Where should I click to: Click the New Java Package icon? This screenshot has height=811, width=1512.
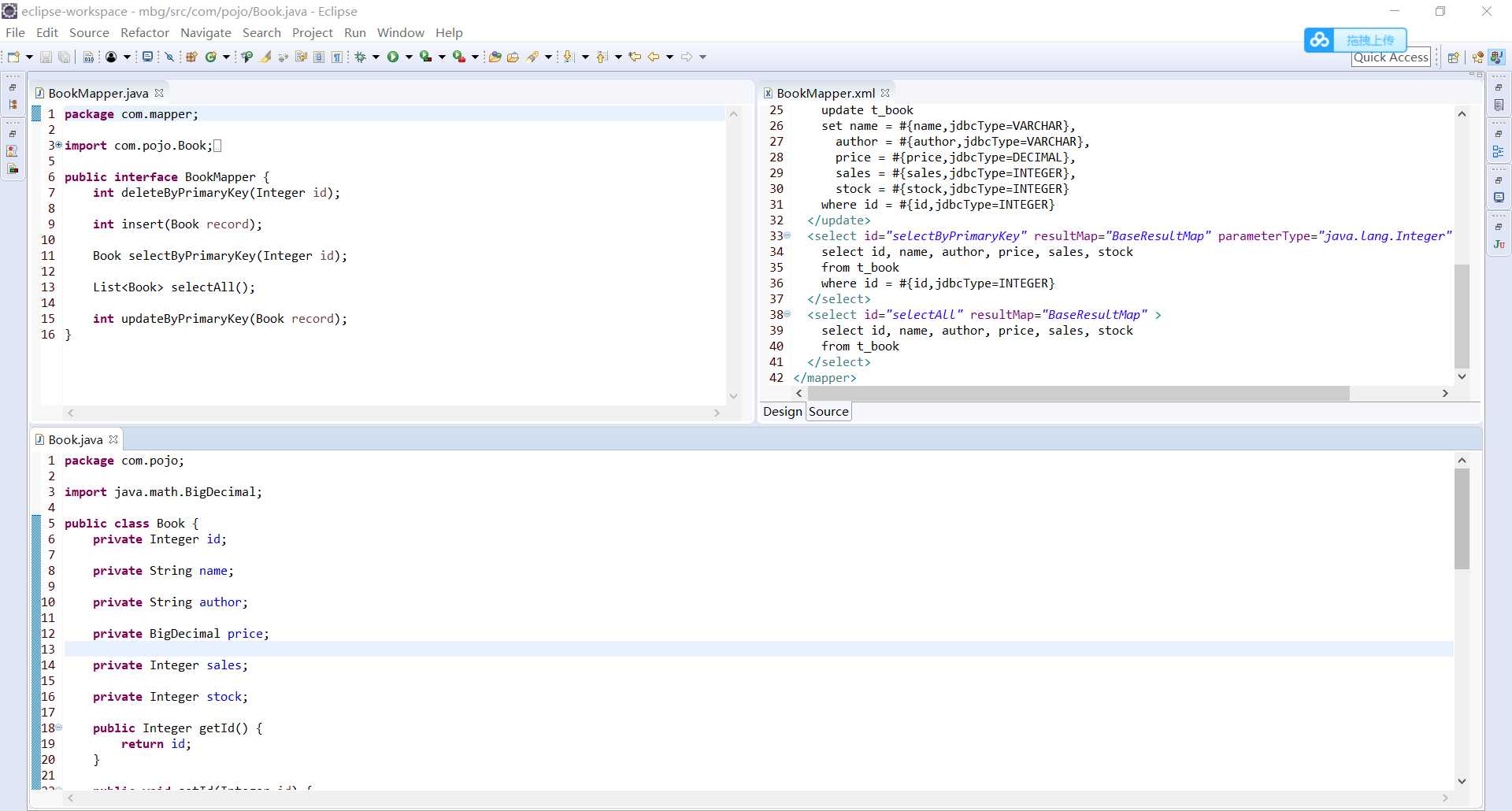(x=191, y=57)
